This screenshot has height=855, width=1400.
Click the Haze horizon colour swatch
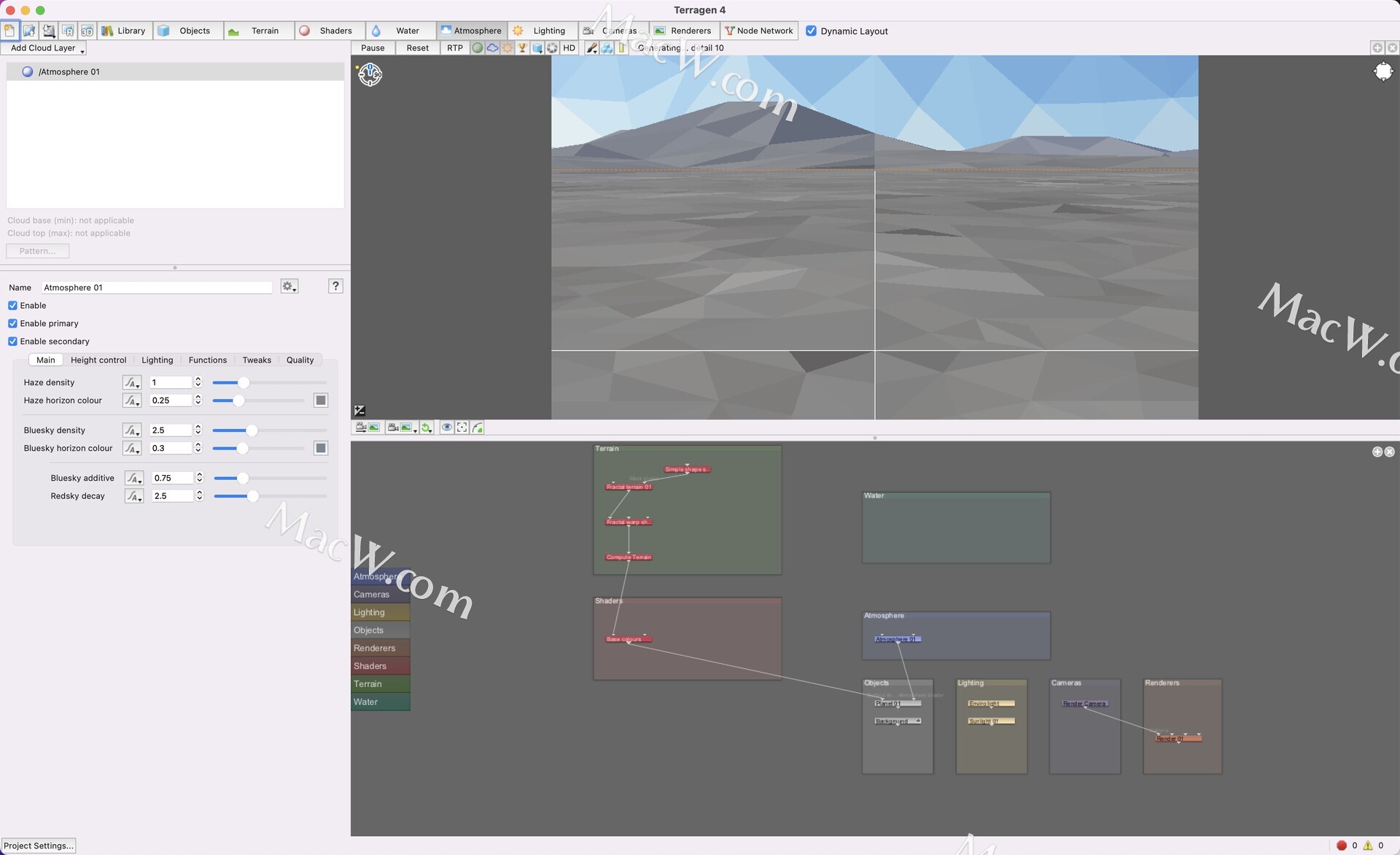(x=320, y=401)
